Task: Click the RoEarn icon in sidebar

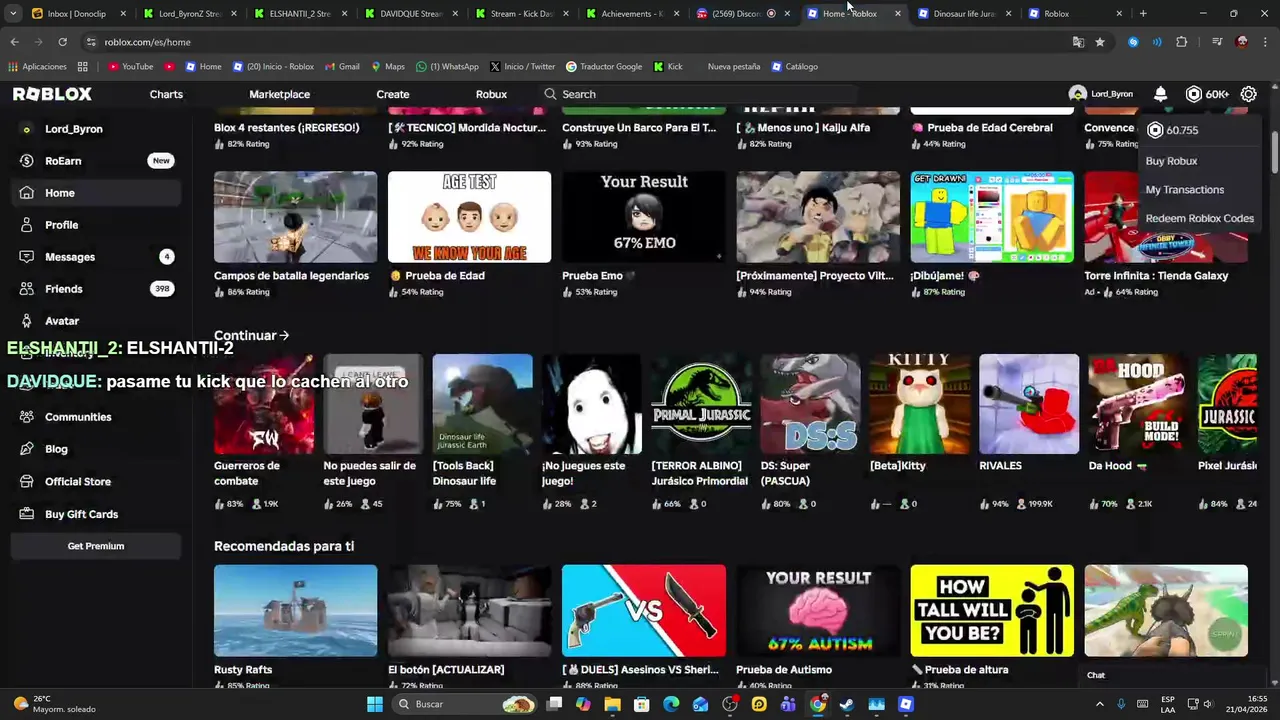Action: point(26,161)
